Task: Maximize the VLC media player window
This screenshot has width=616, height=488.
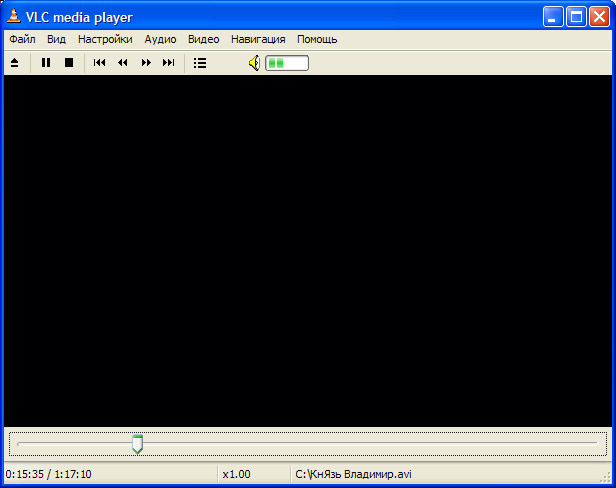Action: 576,17
